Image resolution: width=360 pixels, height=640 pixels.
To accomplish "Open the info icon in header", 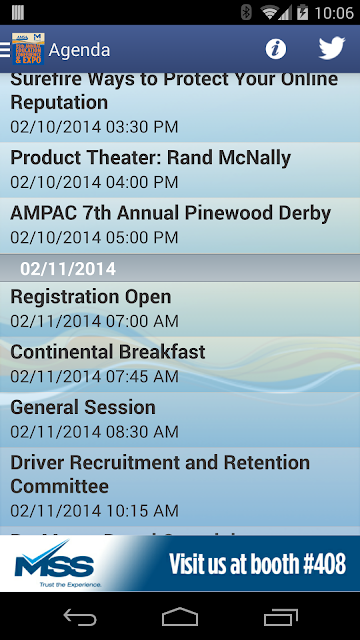I will tap(276, 49).
